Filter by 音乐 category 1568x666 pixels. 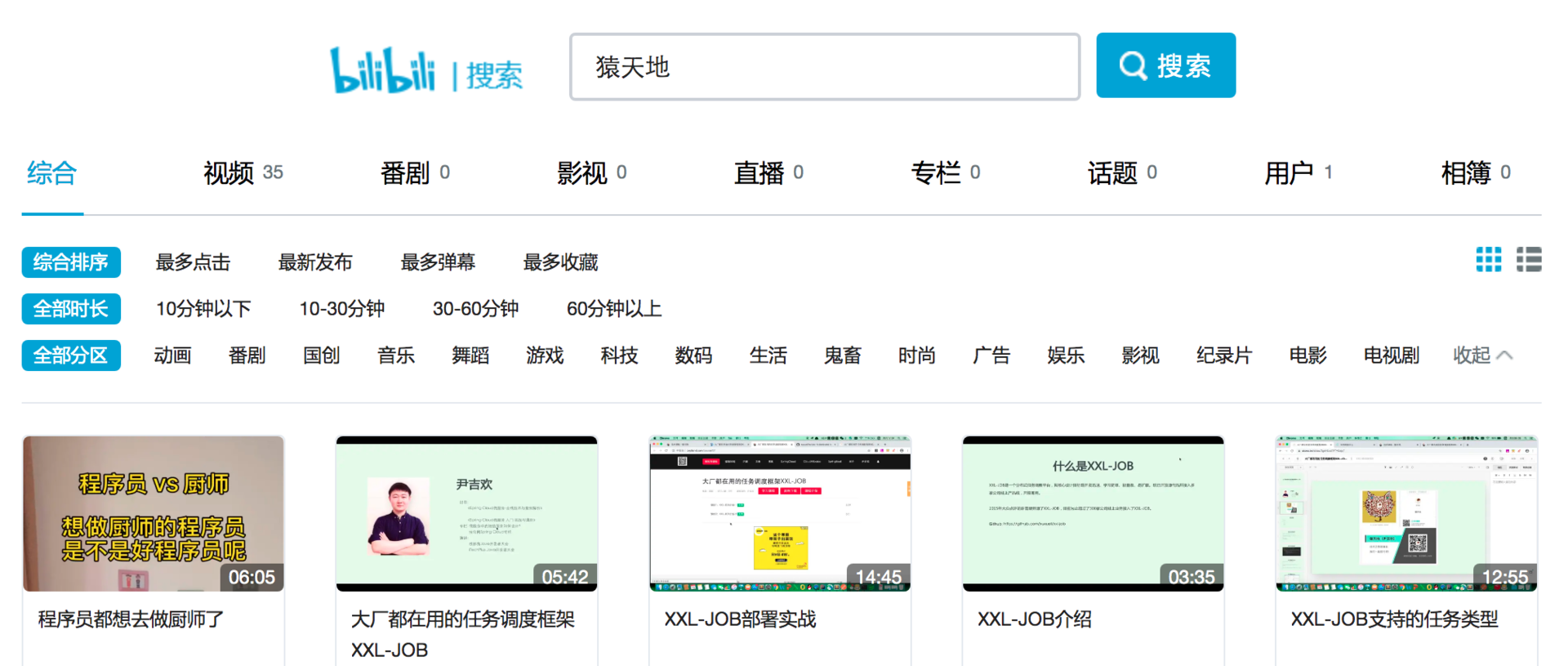(x=396, y=355)
